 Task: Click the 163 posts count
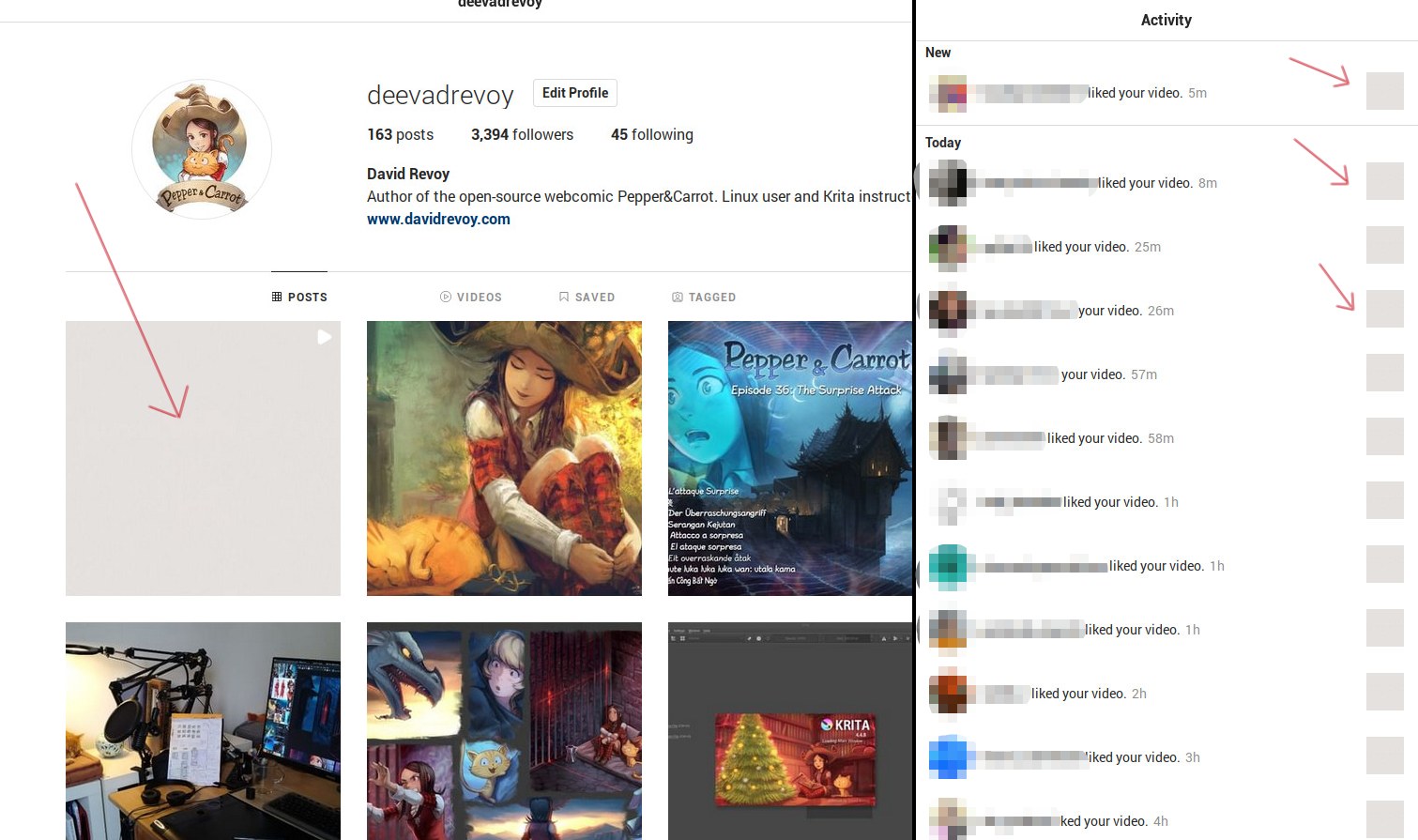click(400, 134)
